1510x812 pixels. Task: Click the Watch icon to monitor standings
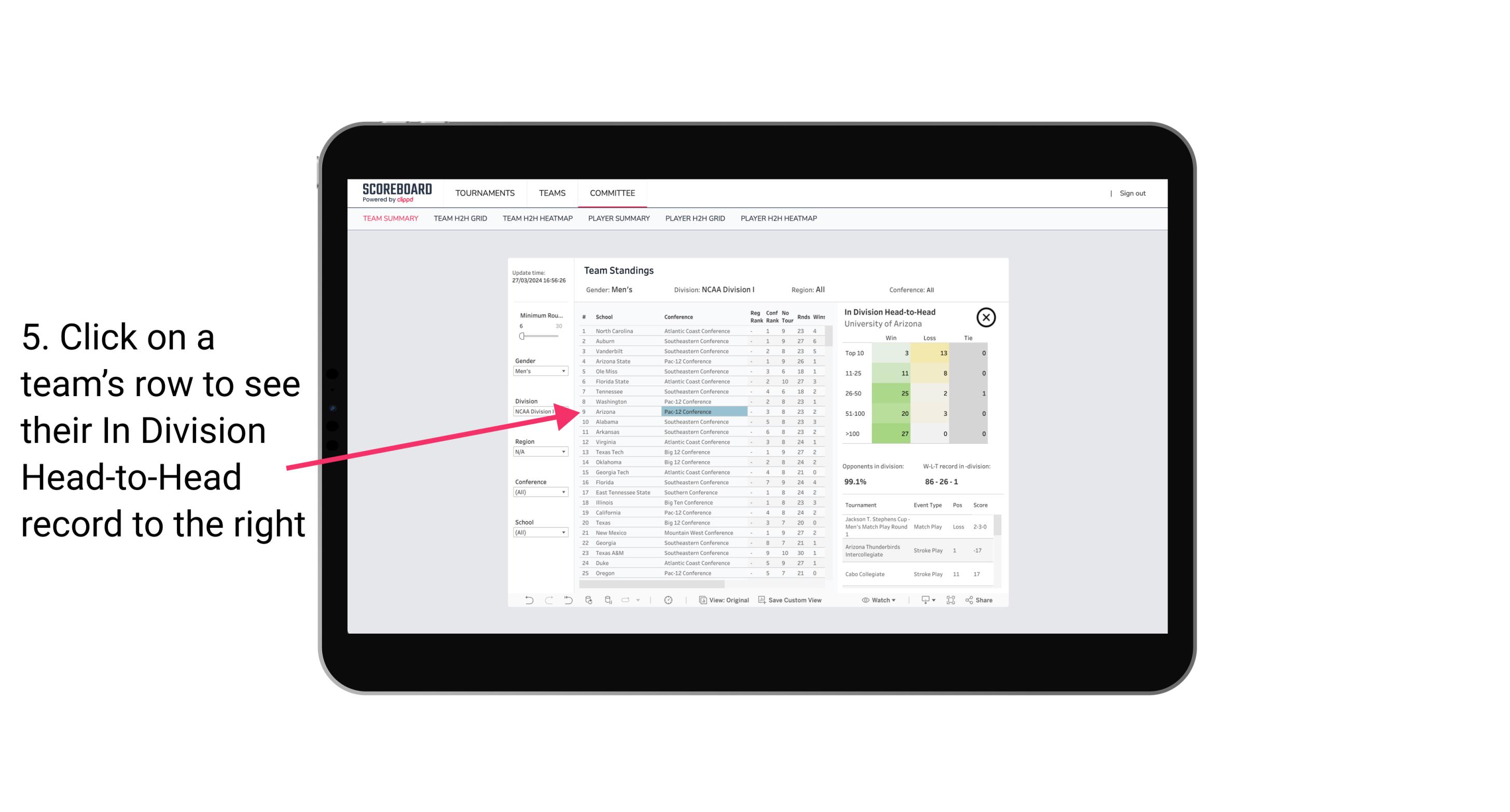pyautogui.click(x=877, y=600)
